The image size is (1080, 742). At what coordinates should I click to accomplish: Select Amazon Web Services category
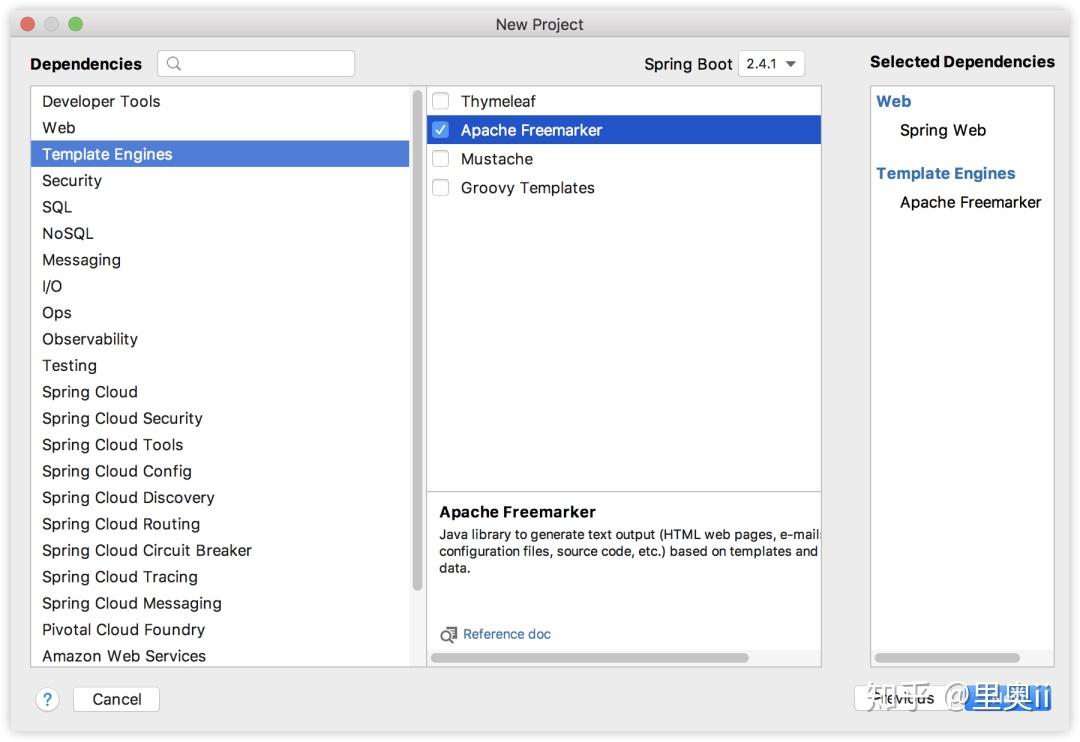(x=124, y=656)
